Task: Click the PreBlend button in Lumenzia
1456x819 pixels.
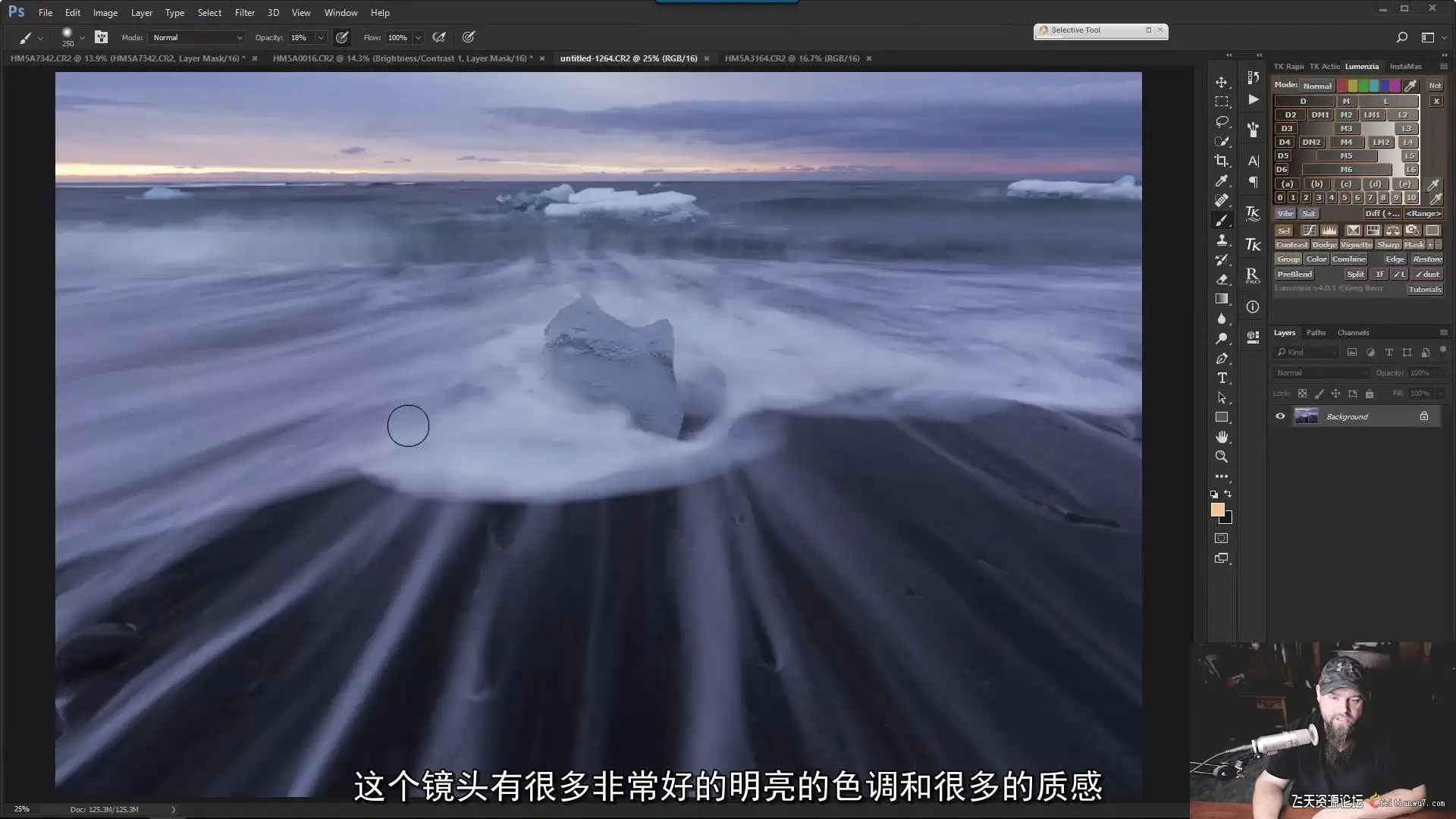Action: coord(1294,275)
